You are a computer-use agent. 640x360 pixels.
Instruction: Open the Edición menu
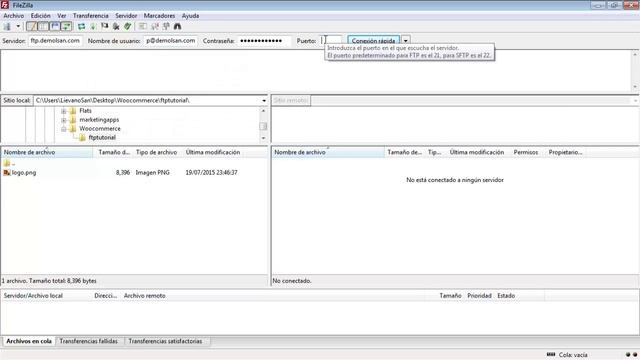(x=41, y=16)
